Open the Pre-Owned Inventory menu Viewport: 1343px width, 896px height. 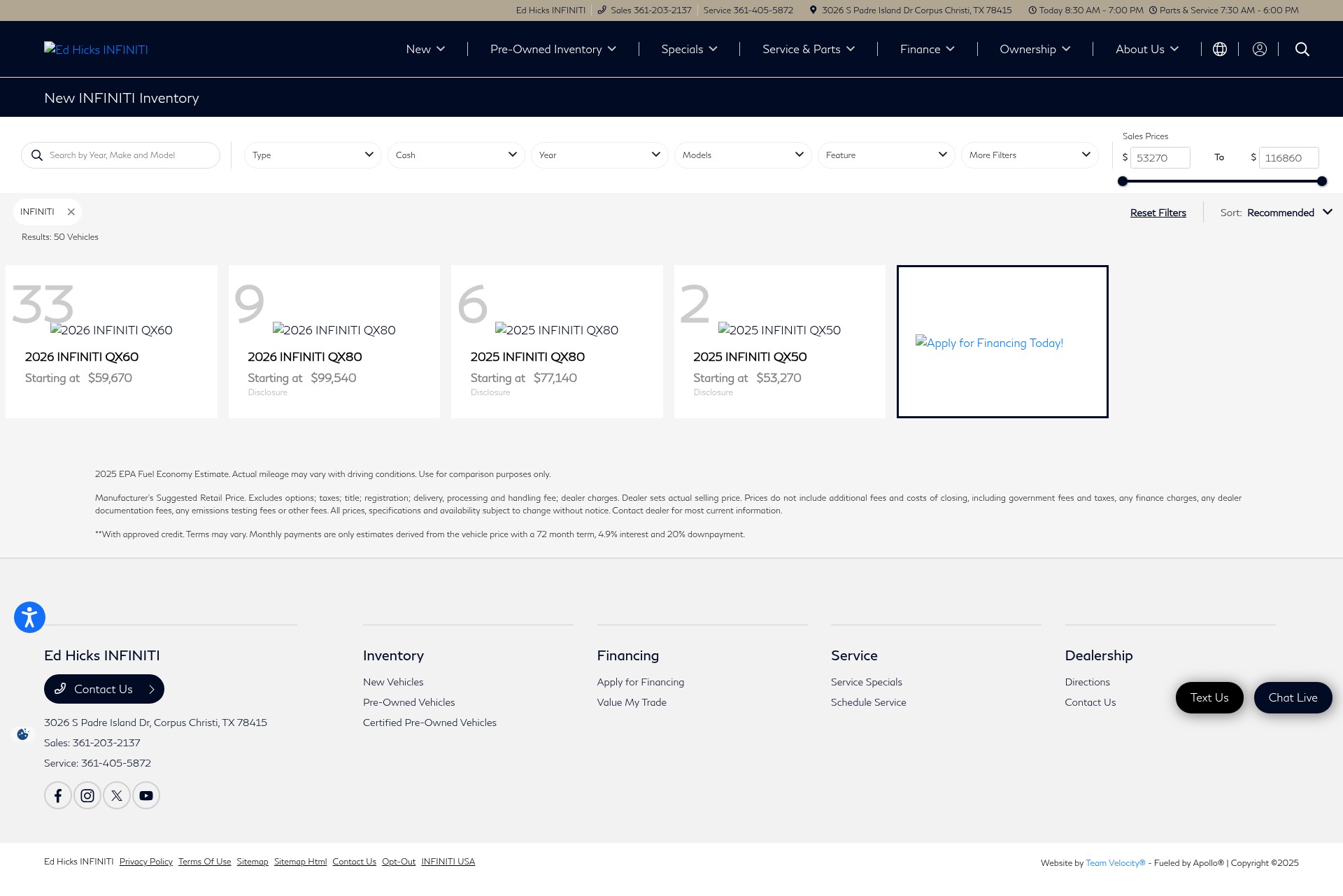[x=553, y=49]
